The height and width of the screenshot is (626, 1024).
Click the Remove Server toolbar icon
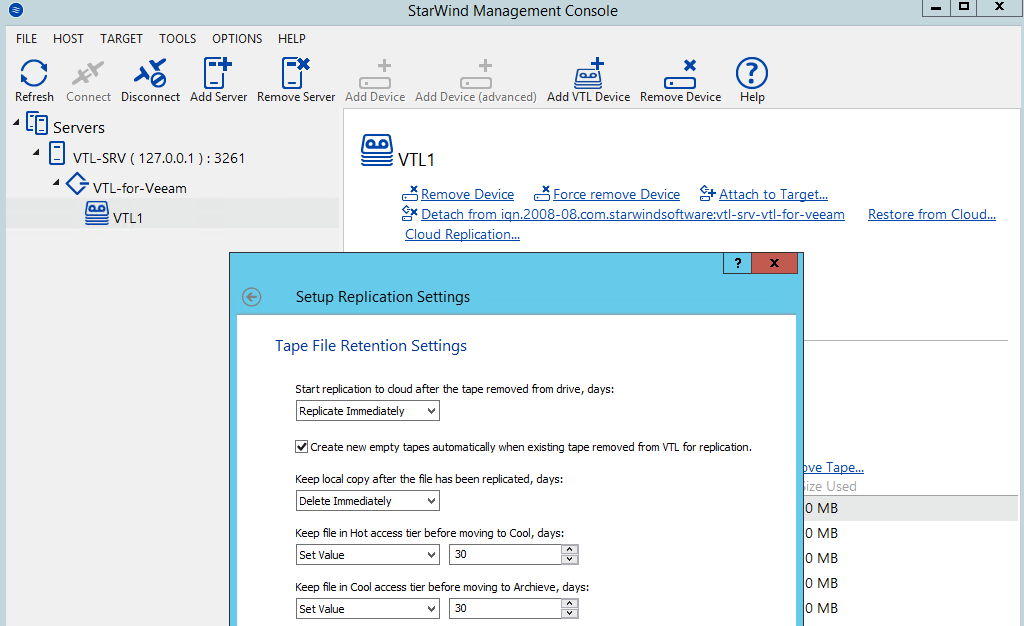click(295, 79)
